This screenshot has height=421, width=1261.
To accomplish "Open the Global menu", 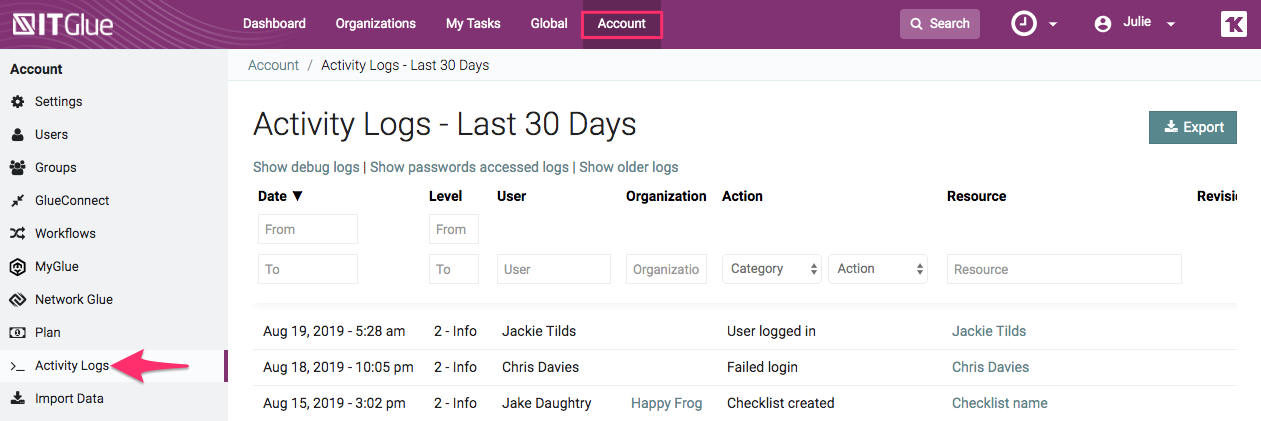I will (x=549, y=24).
